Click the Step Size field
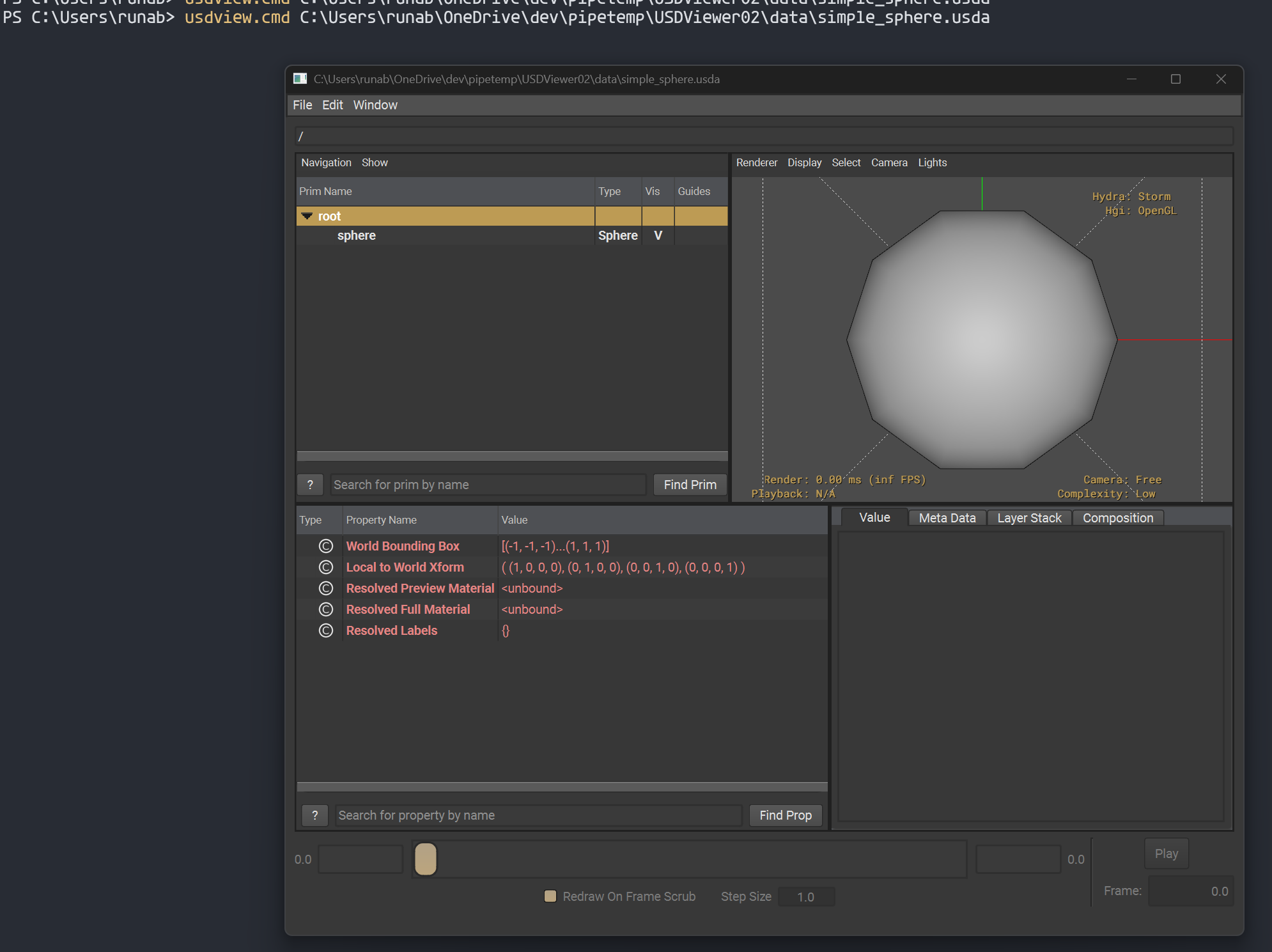Viewport: 1272px width, 952px height. point(806,897)
